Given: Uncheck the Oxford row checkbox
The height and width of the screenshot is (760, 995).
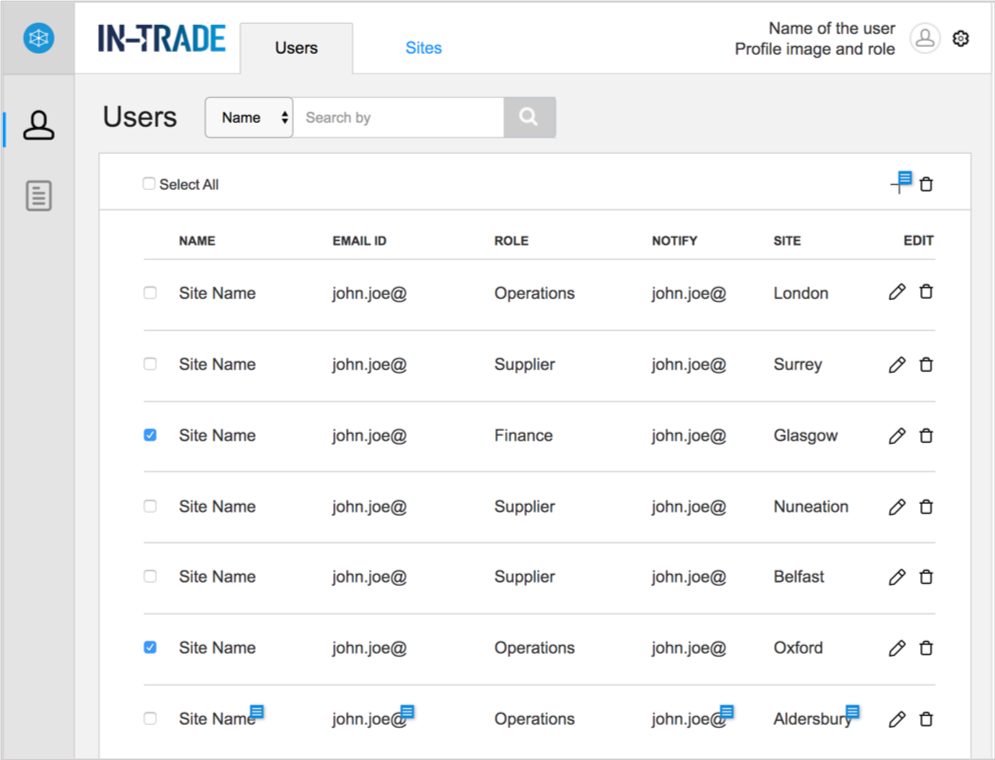Looking at the screenshot, I should tap(150, 647).
